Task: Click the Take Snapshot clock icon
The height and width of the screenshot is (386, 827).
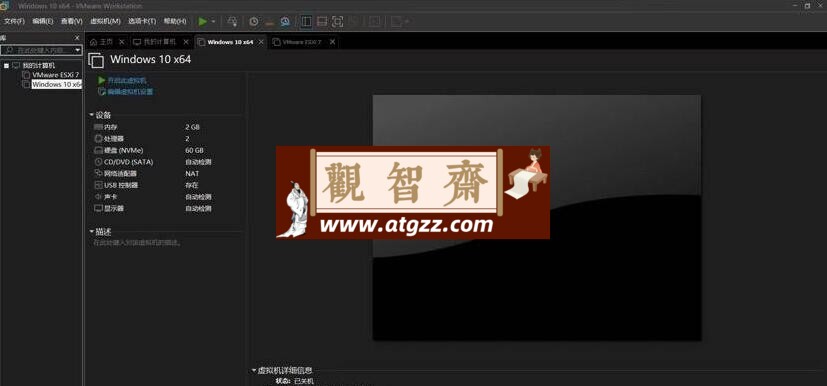Action: coord(254,22)
